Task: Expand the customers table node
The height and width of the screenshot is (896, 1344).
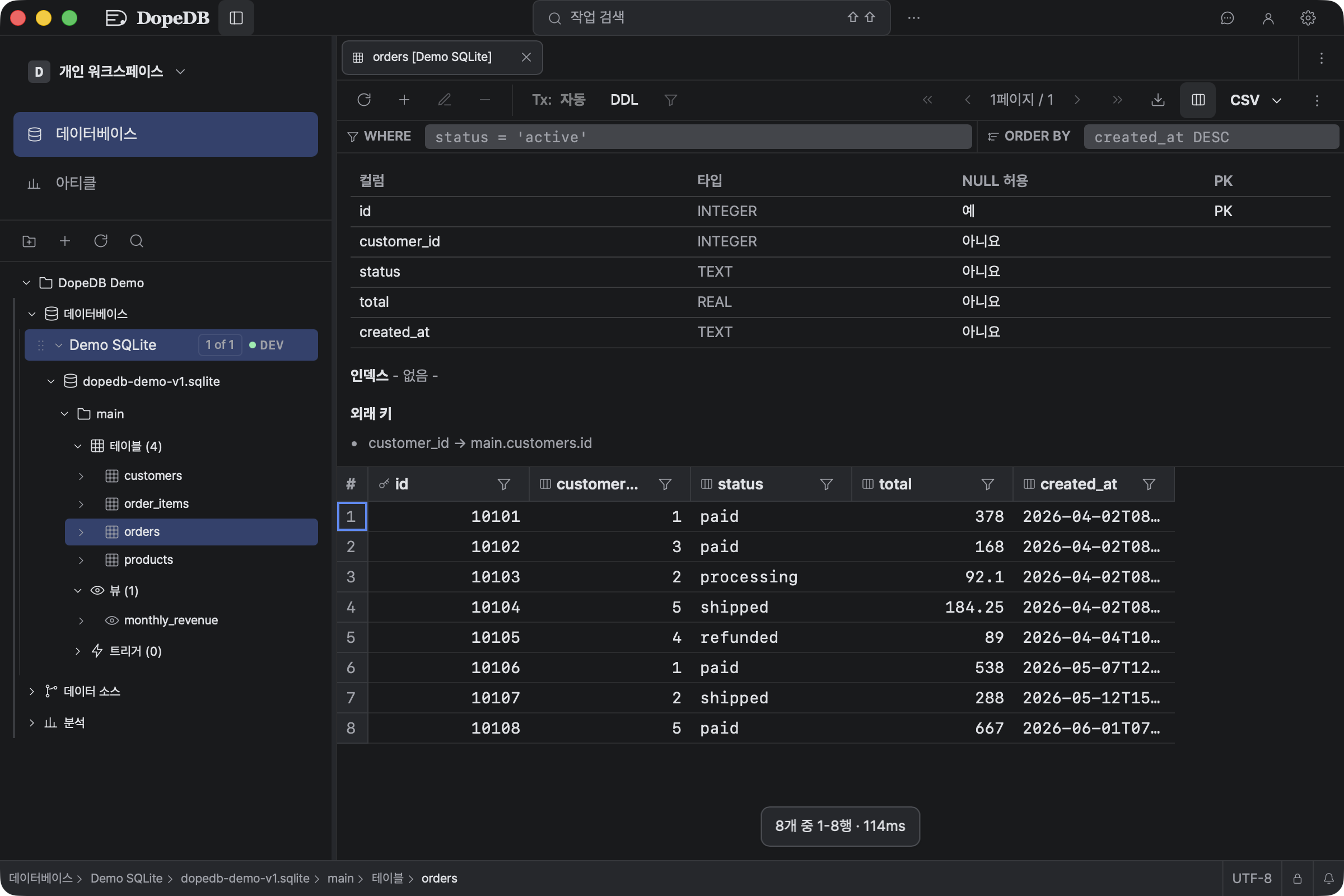Action: [x=81, y=476]
